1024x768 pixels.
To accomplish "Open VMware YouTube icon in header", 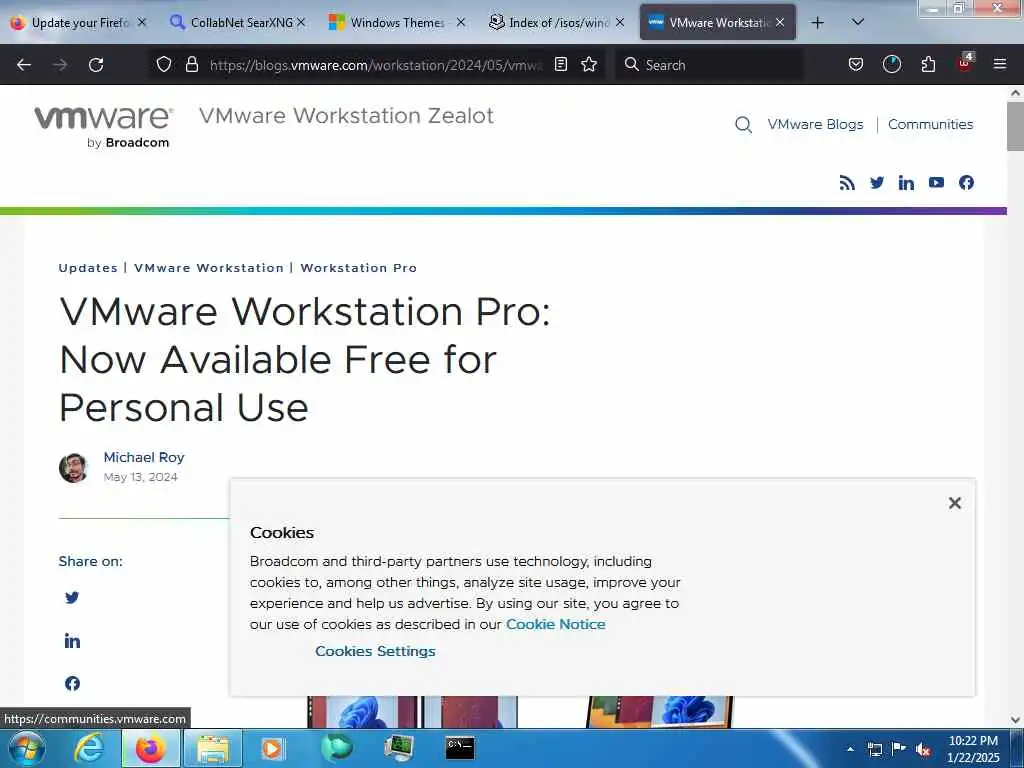I will click(936, 182).
